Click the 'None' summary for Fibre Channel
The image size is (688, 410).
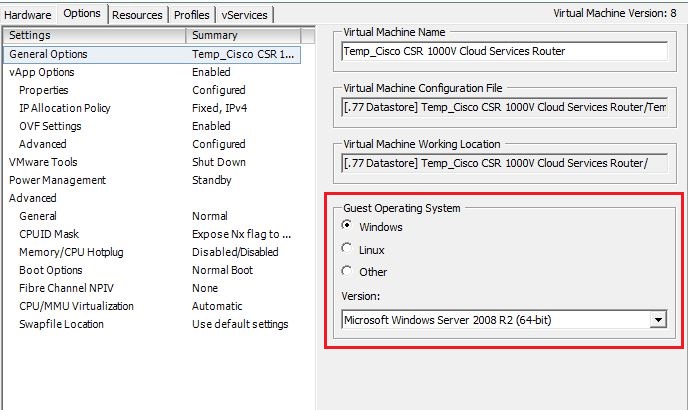coord(205,288)
